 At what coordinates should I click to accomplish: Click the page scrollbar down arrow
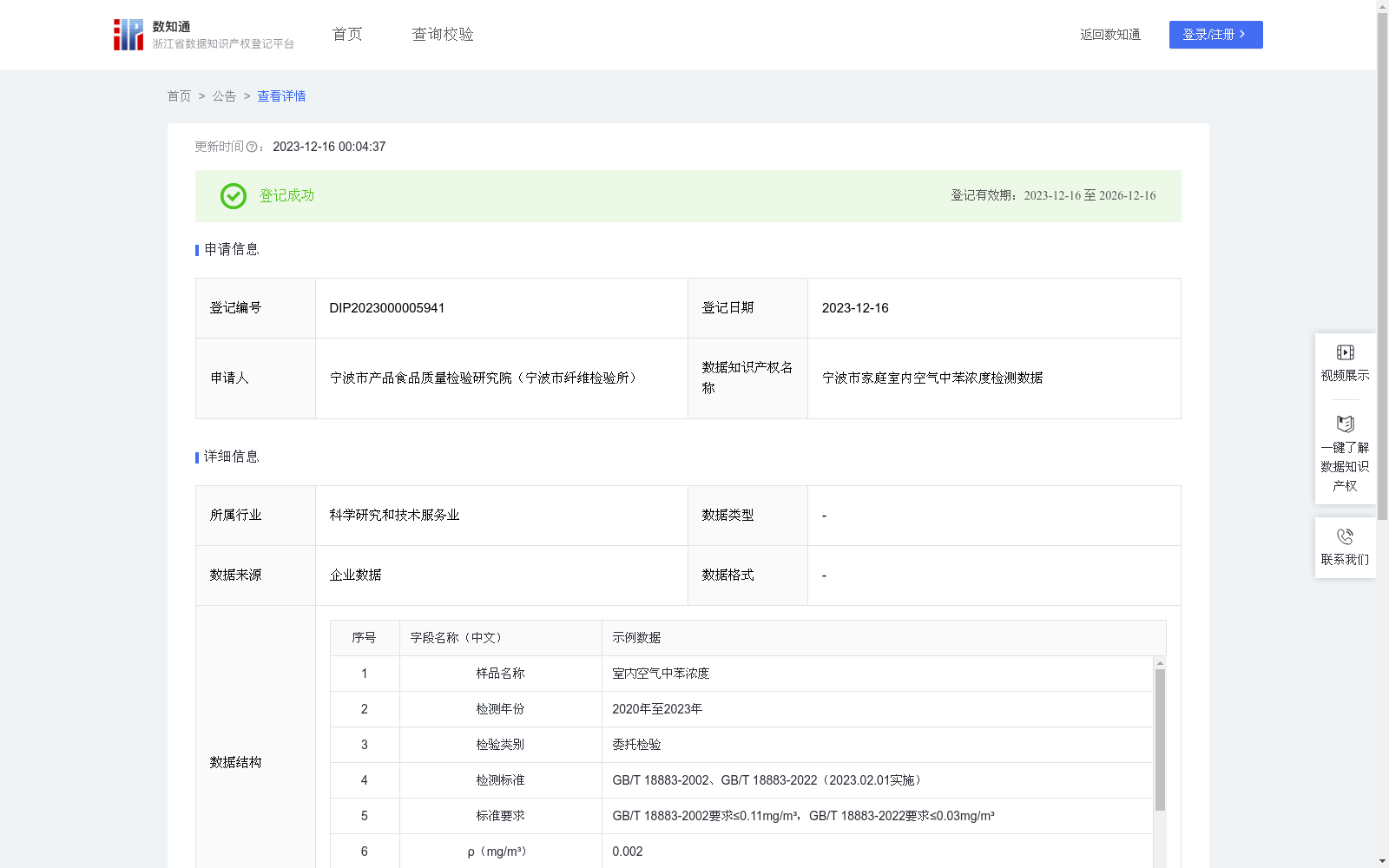click(1382, 861)
